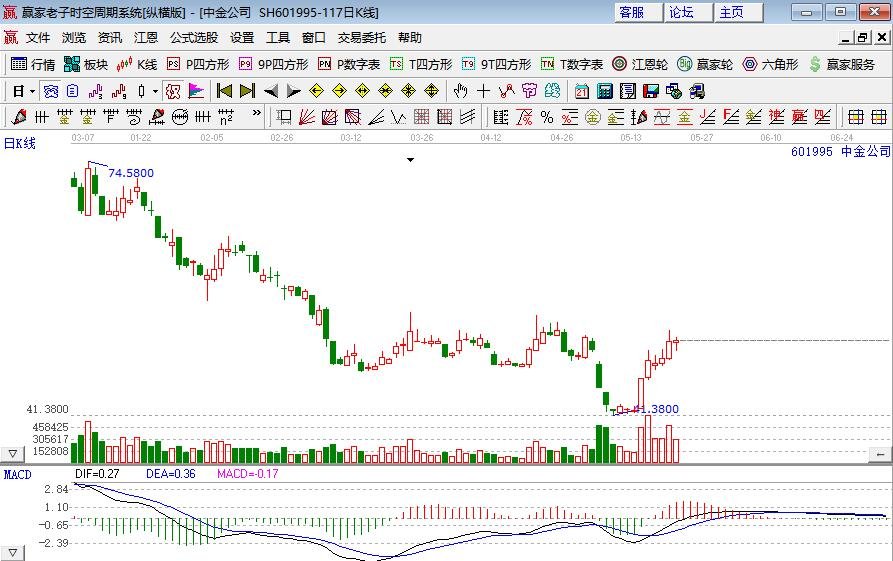Select the crosshair cursor tool

click(484, 91)
